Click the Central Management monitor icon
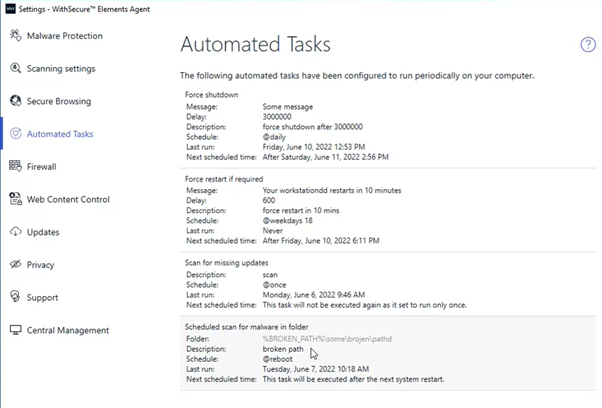The height and width of the screenshot is (408, 602). coord(15,330)
